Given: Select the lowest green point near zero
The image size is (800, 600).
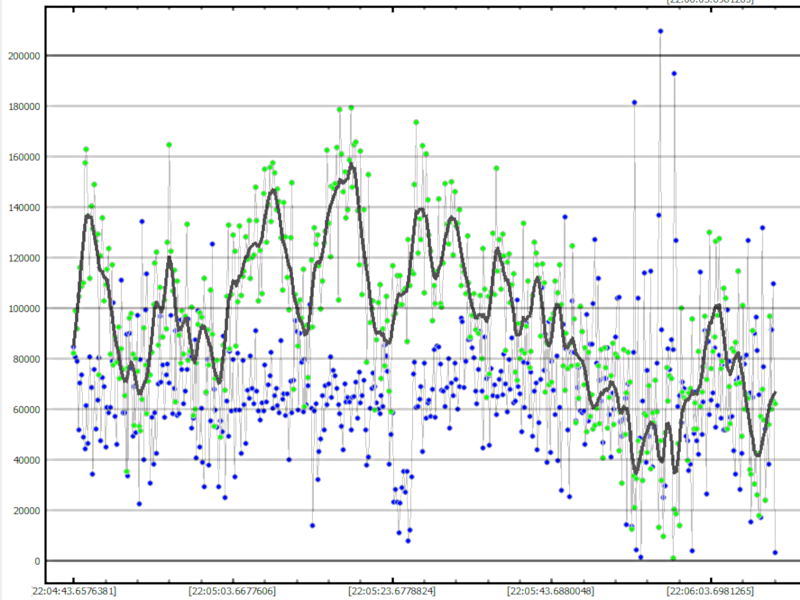Looking at the screenshot, I should pyautogui.click(x=673, y=558).
